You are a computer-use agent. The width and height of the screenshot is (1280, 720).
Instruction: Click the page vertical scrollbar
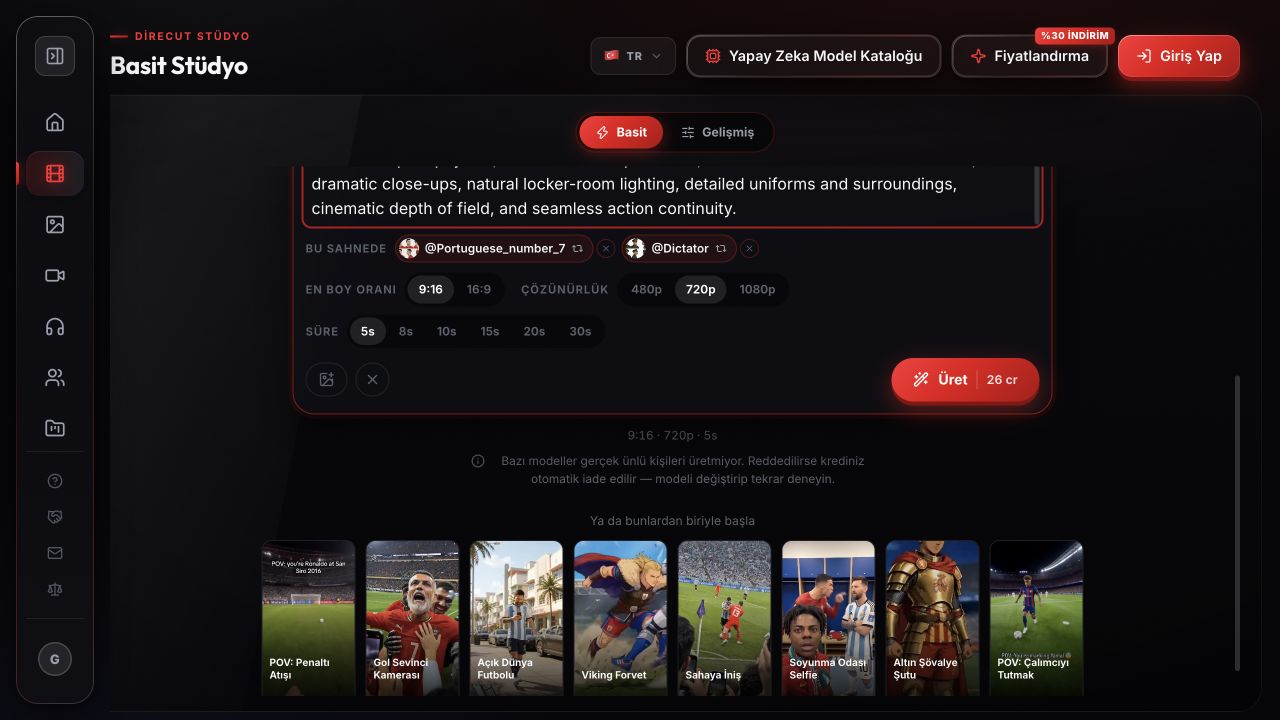(x=1237, y=522)
